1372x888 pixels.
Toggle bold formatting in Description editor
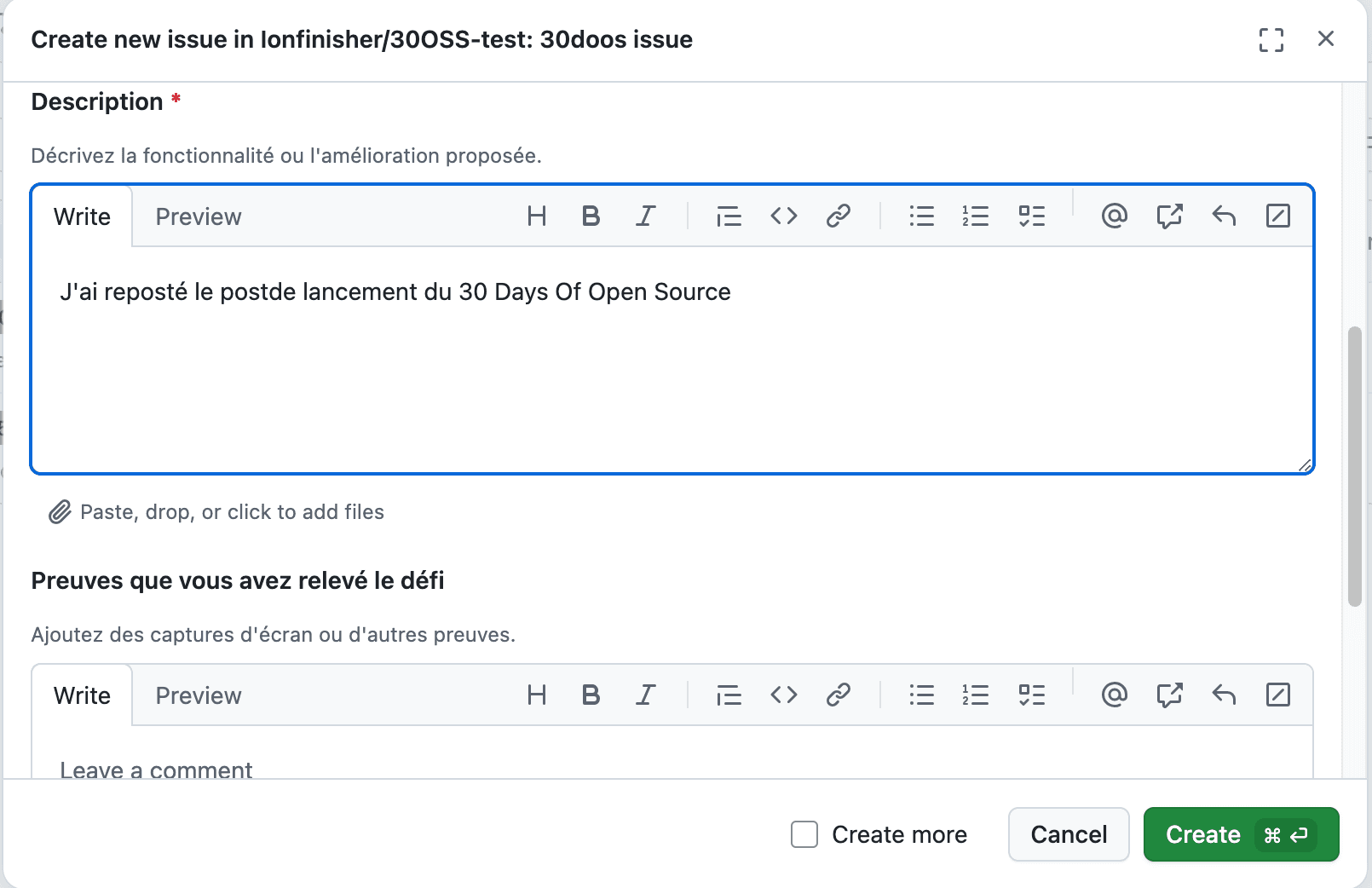(x=591, y=216)
